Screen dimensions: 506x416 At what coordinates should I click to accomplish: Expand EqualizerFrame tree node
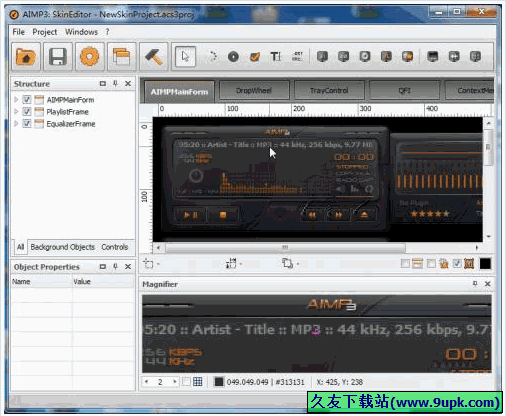16,123
